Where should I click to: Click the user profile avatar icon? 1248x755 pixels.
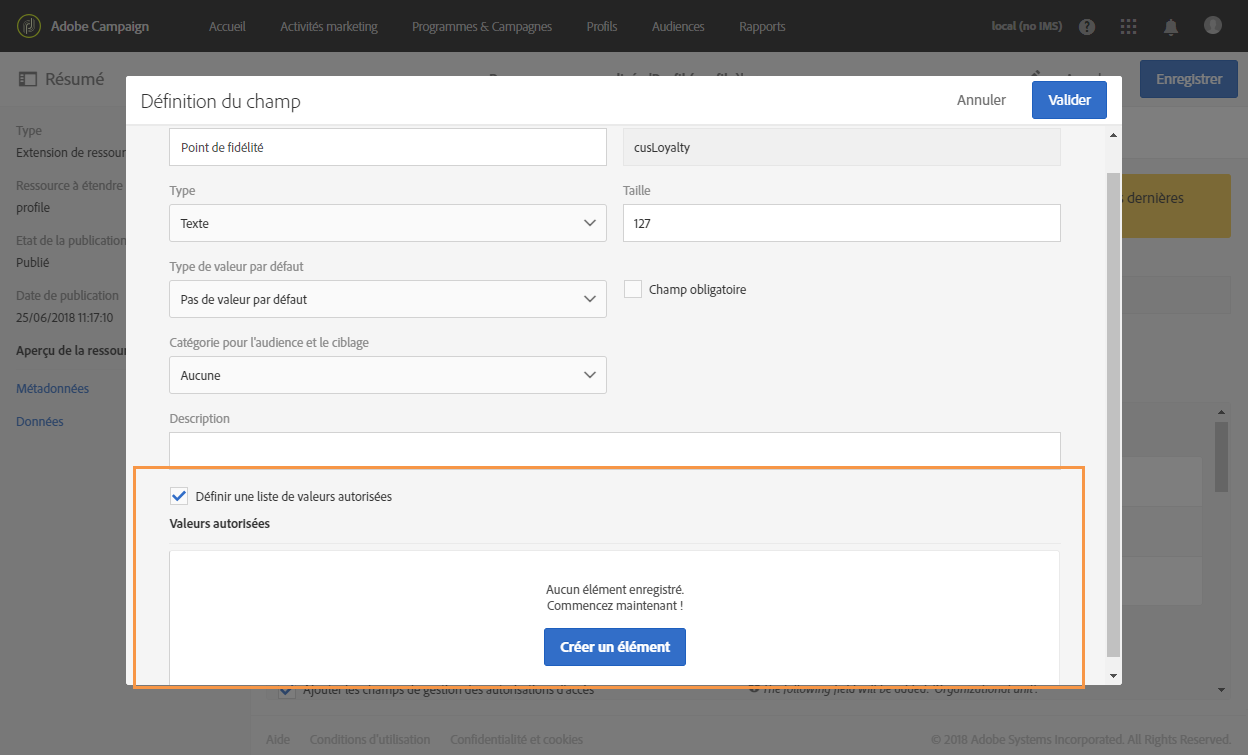click(1213, 26)
